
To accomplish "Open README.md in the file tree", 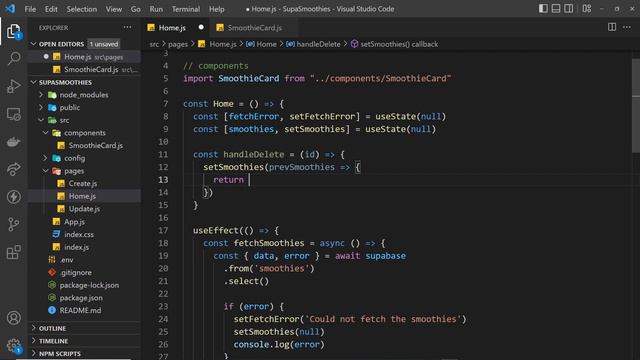I will [x=80, y=310].
